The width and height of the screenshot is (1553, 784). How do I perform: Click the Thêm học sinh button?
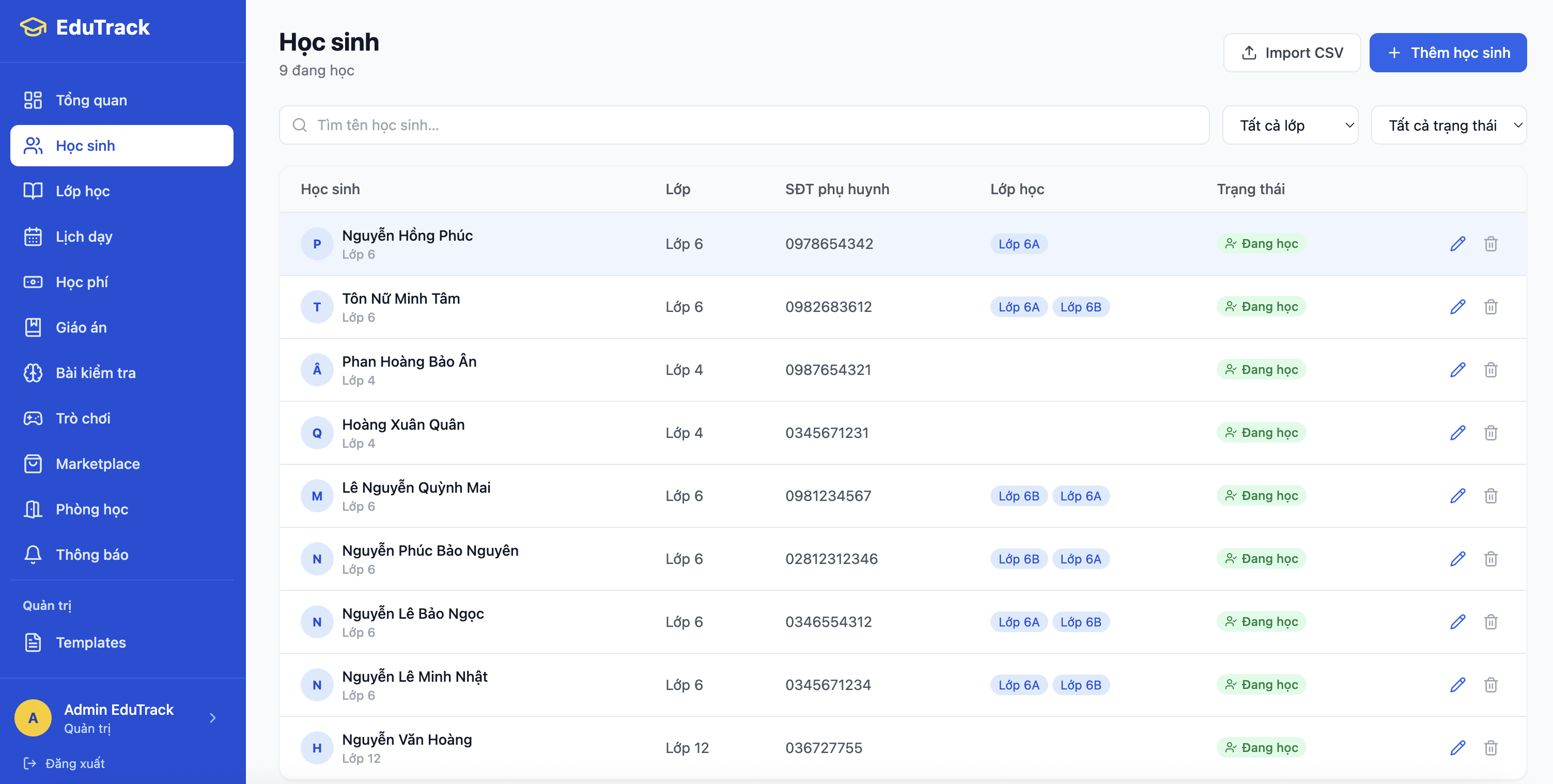[1448, 53]
